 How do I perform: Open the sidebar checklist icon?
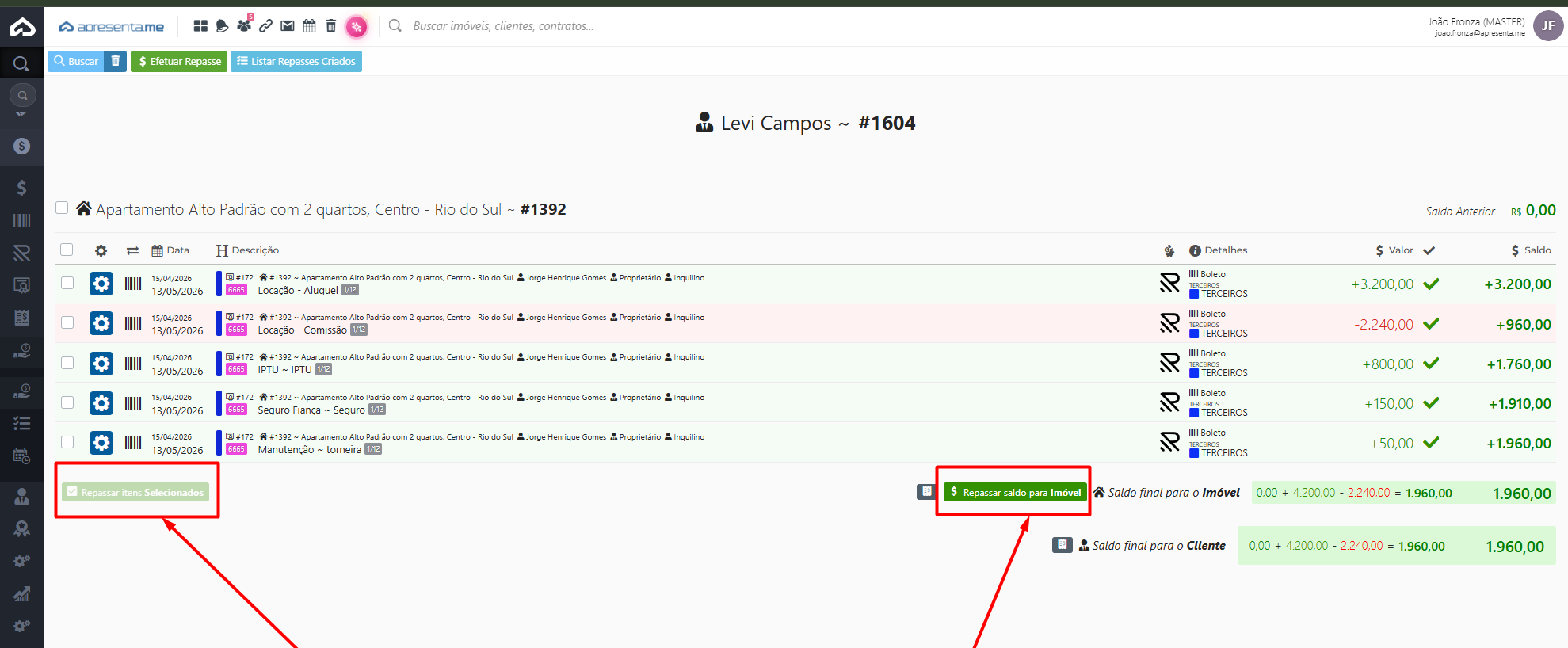(x=21, y=424)
